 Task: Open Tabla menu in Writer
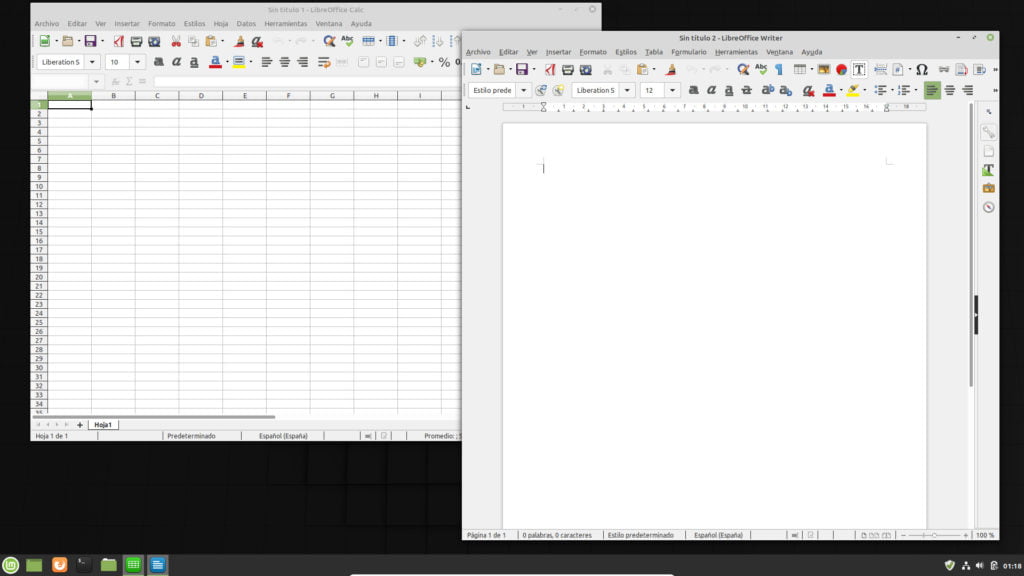pyautogui.click(x=654, y=52)
